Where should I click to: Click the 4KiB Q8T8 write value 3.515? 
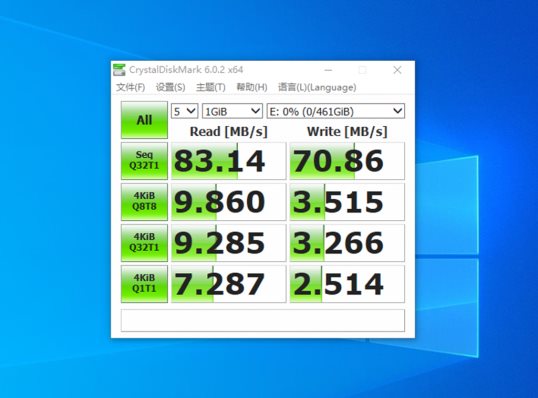click(347, 202)
